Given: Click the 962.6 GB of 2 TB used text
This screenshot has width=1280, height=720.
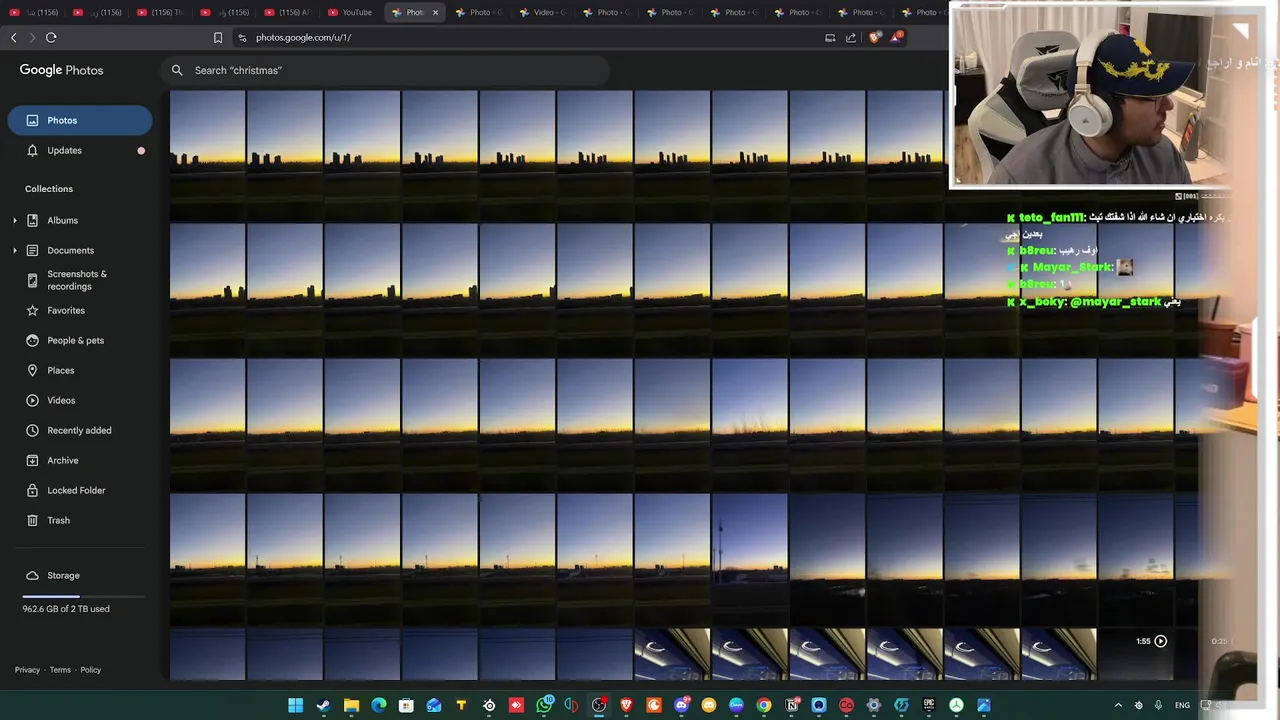Looking at the screenshot, I should point(66,609).
